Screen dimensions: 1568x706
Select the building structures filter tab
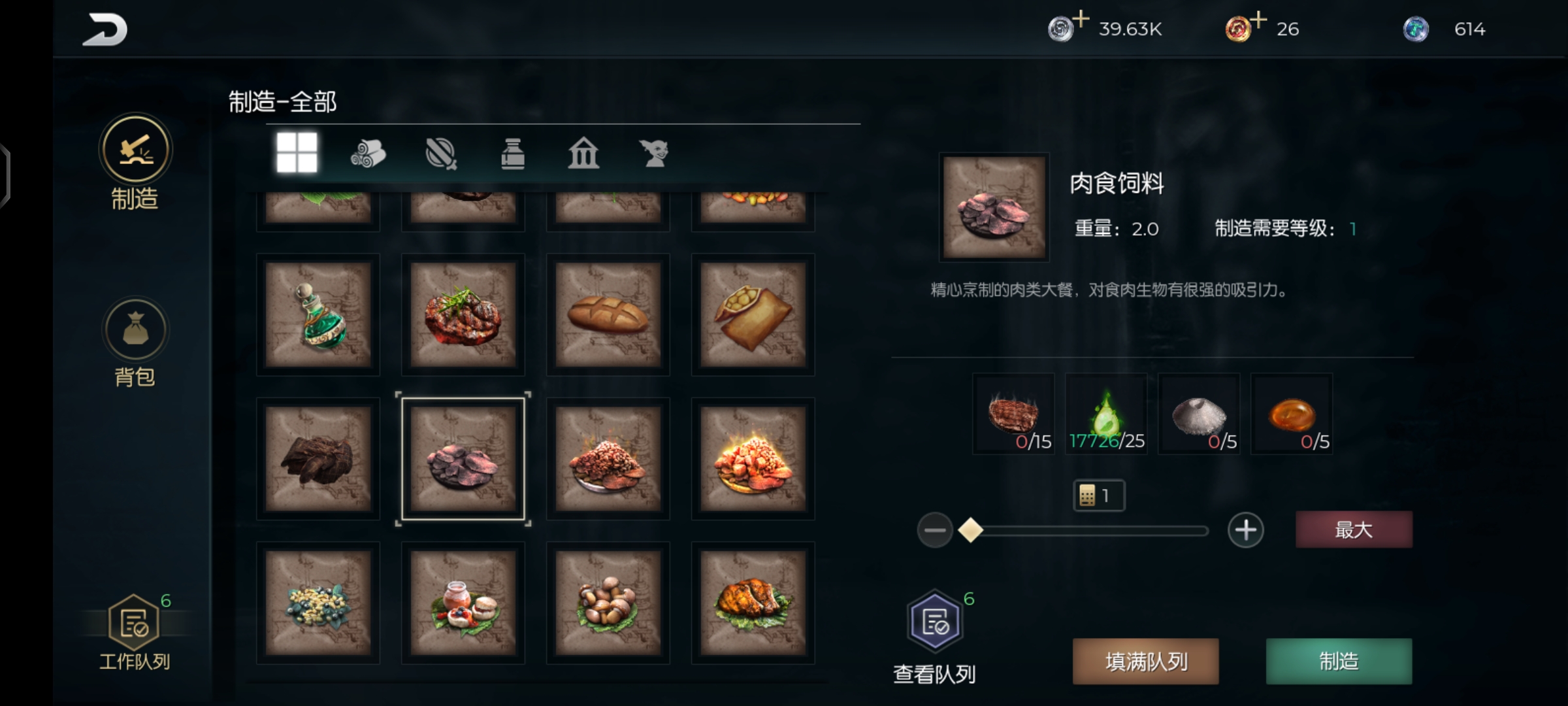583,154
